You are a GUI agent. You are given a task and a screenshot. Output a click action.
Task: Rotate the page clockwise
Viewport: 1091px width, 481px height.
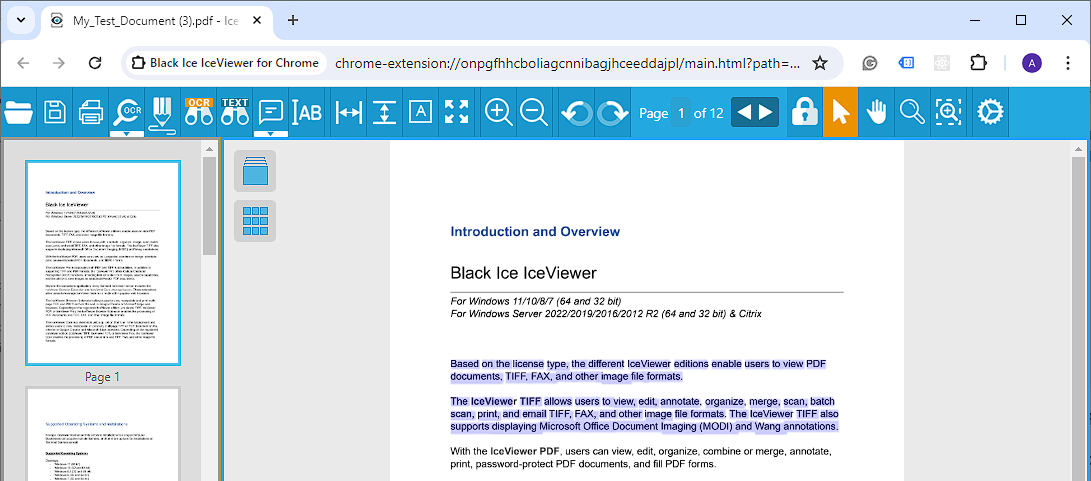coord(612,112)
